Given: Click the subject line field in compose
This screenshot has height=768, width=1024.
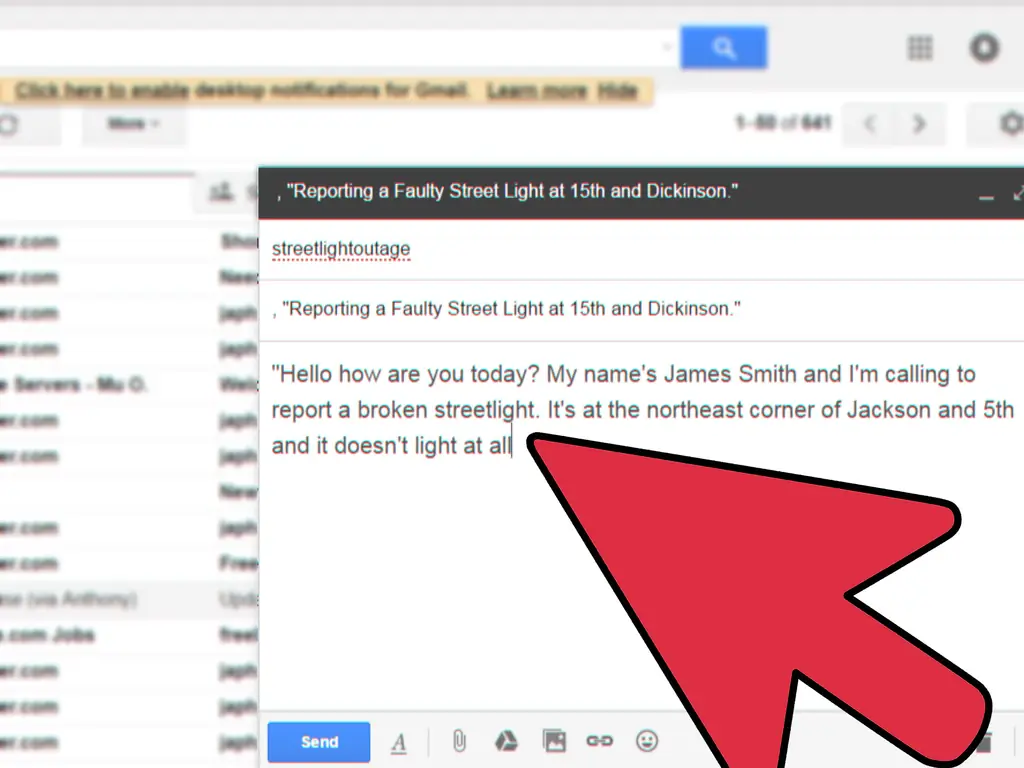Looking at the screenshot, I should 641,309.
